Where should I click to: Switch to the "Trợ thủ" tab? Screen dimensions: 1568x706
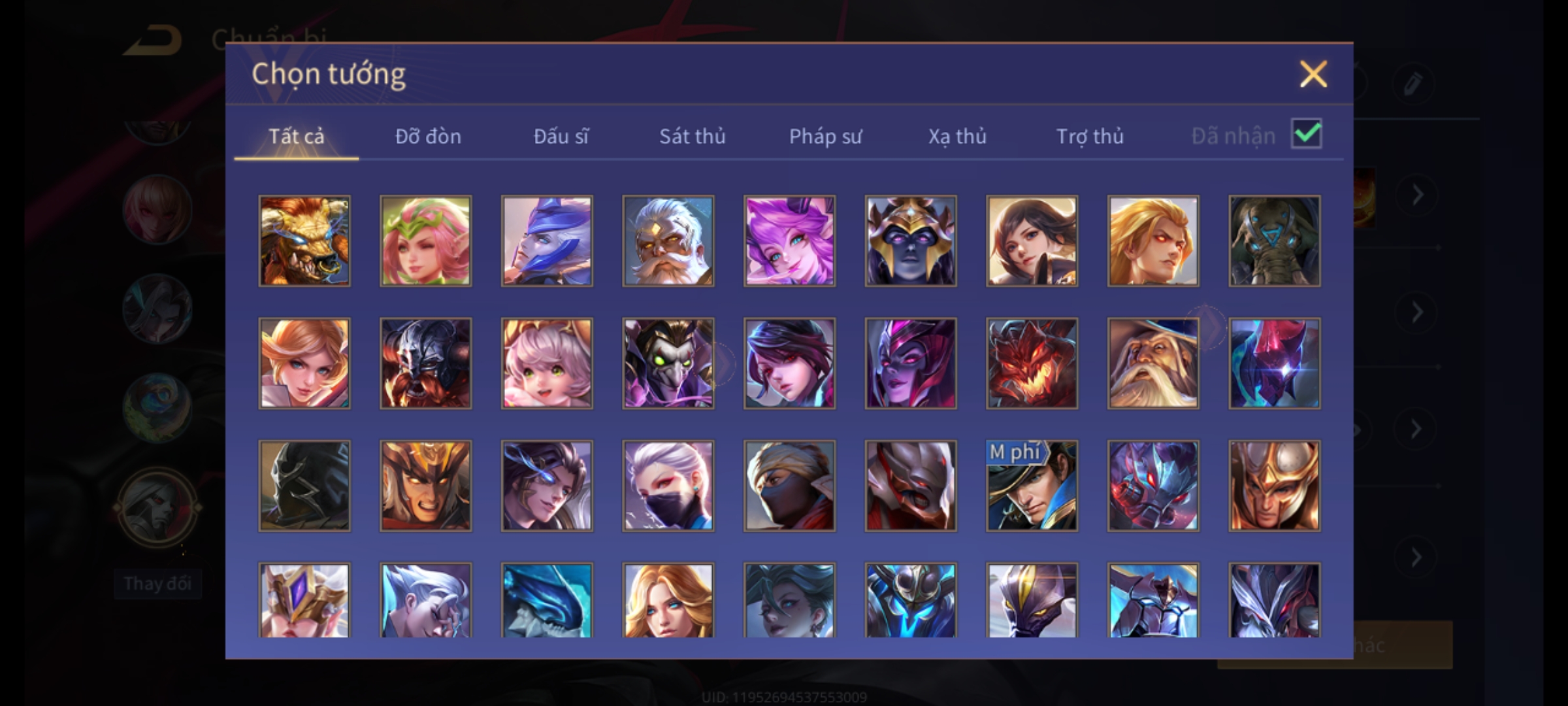tap(1090, 136)
